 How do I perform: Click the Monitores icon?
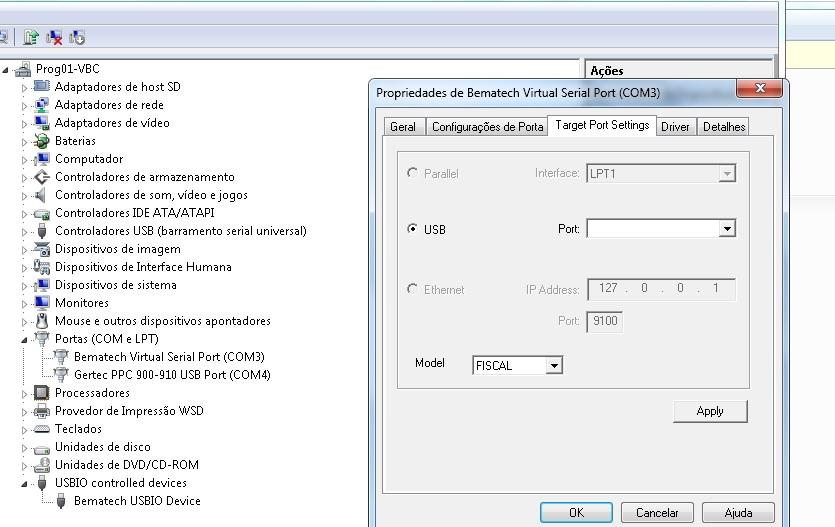coord(42,302)
